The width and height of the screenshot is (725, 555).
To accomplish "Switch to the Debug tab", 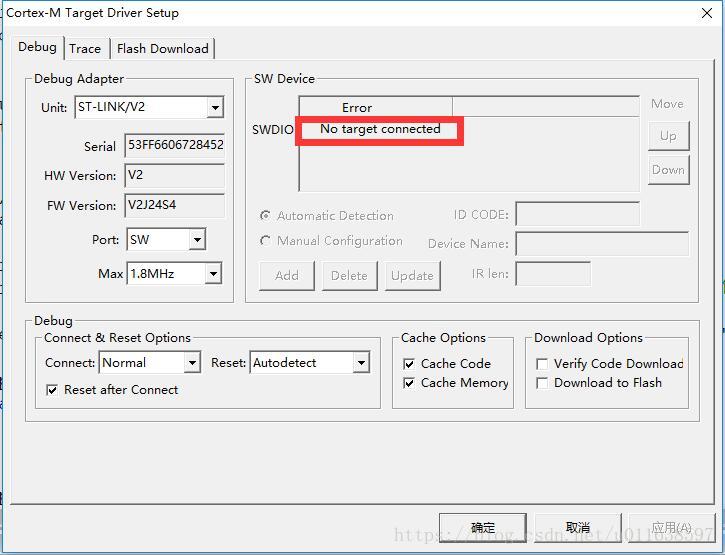I will tap(37, 47).
